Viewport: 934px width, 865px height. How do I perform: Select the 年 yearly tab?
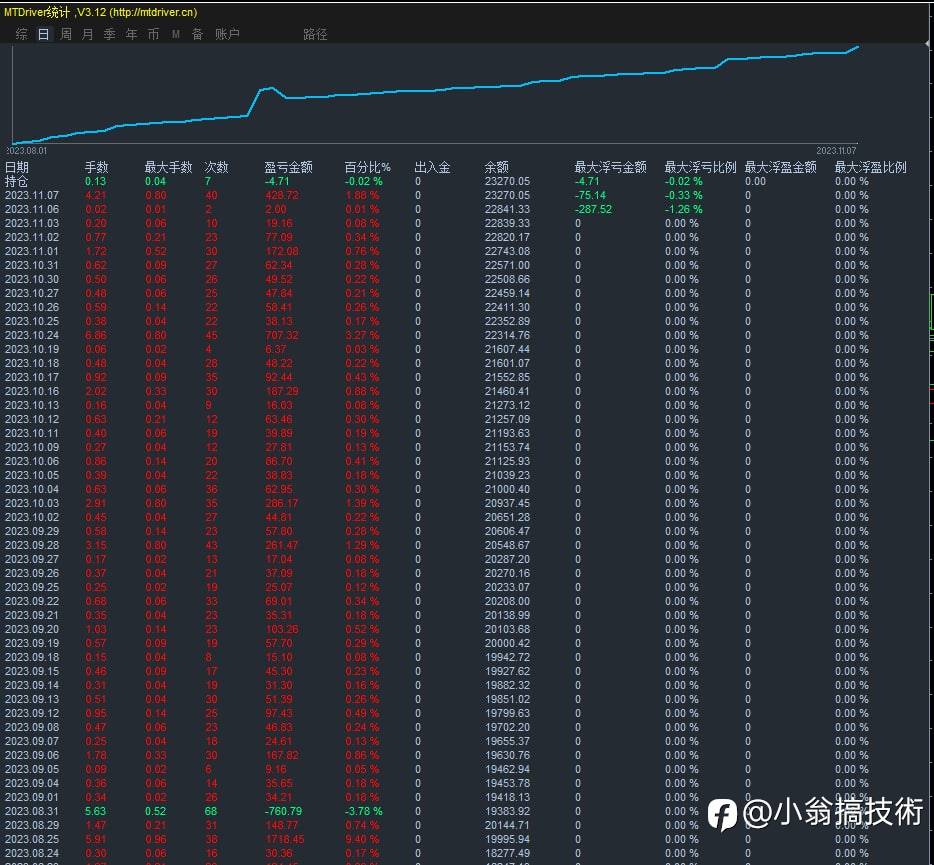132,34
